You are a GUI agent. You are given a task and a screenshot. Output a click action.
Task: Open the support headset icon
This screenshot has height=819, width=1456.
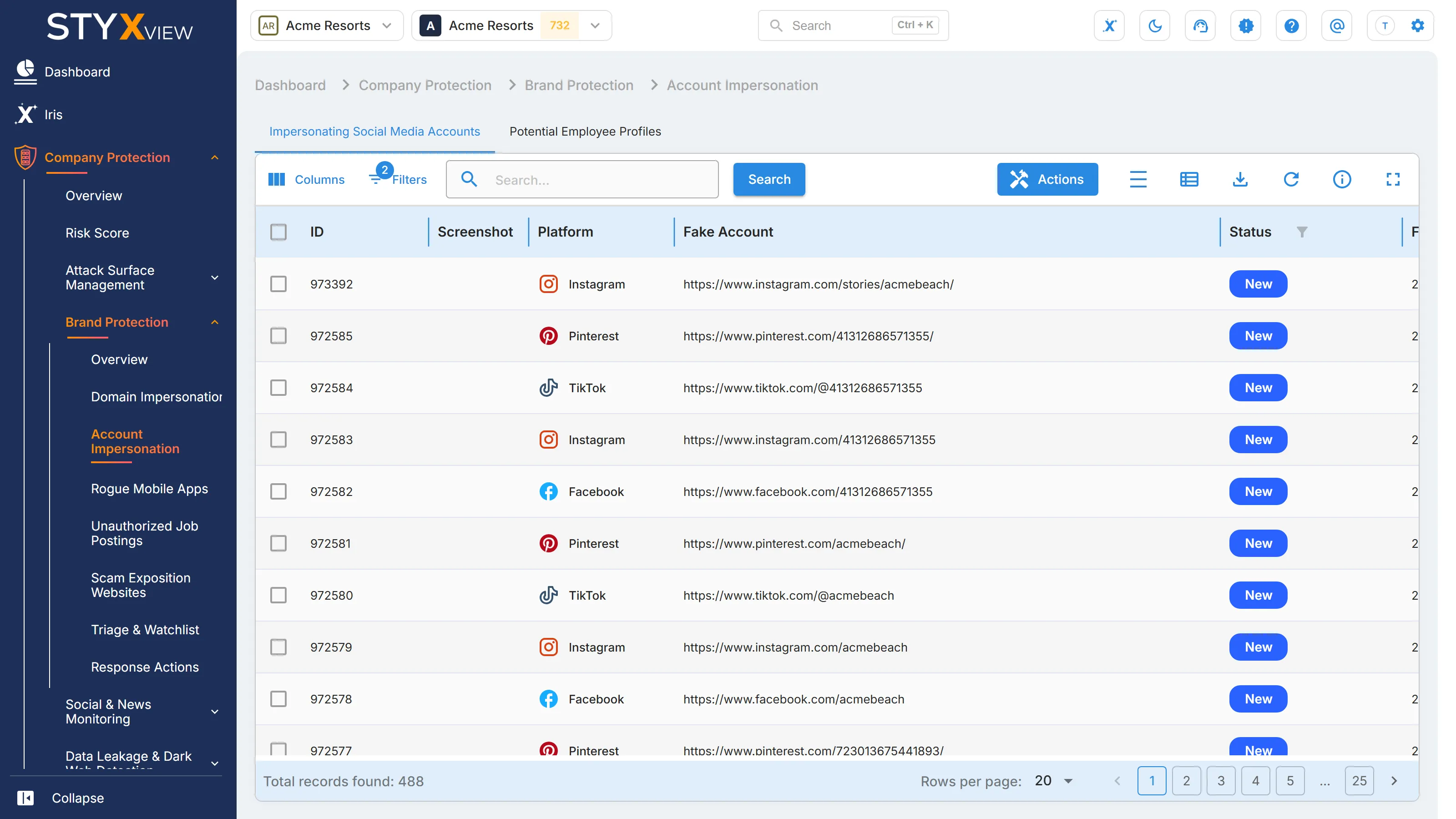click(x=1200, y=25)
